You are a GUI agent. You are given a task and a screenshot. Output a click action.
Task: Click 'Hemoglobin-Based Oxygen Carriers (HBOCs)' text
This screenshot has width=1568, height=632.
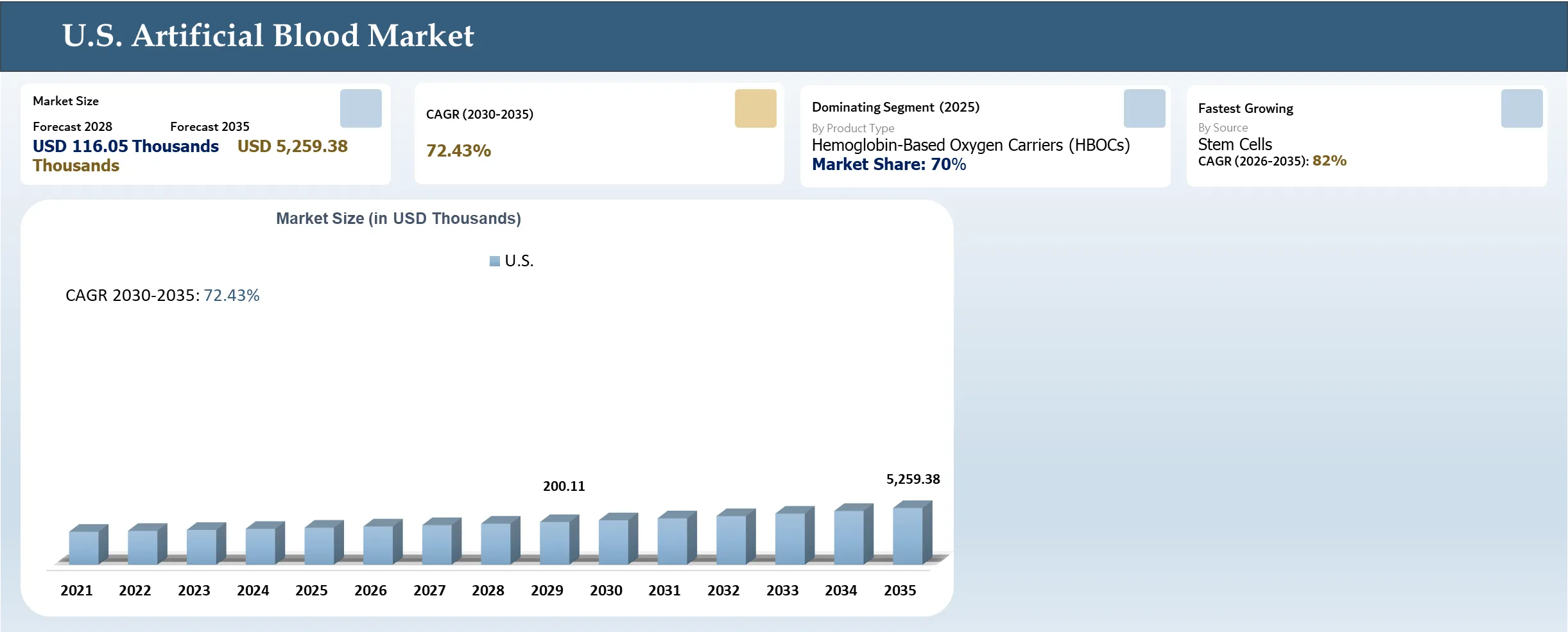(x=971, y=145)
